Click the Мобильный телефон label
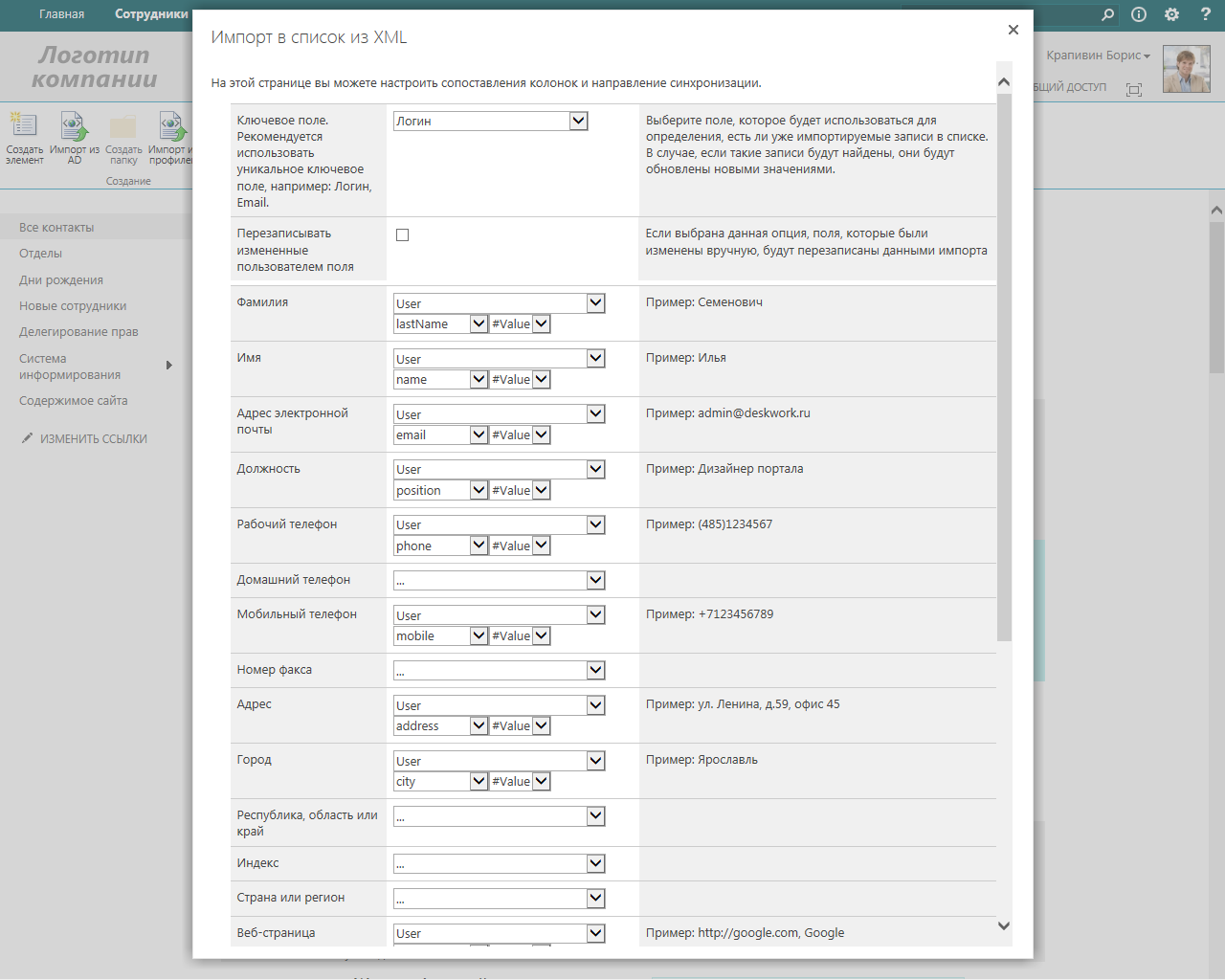The width and height of the screenshot is (1225, 980). [x=297, y=614]
